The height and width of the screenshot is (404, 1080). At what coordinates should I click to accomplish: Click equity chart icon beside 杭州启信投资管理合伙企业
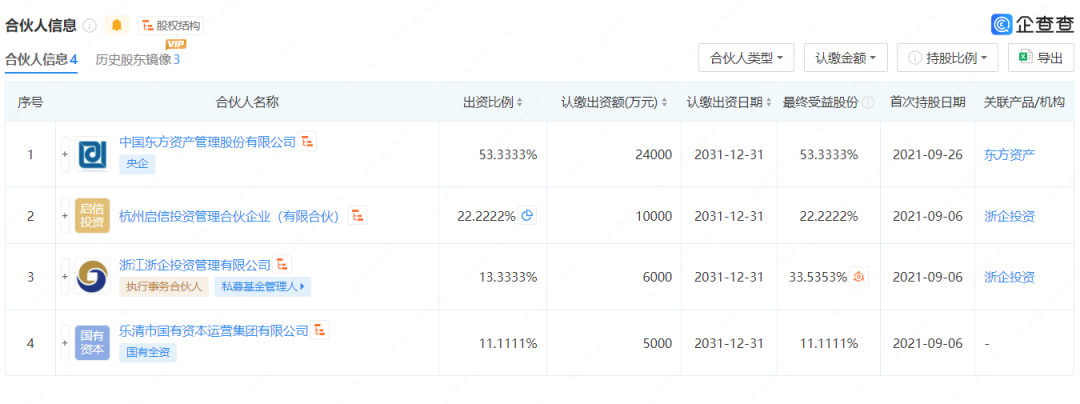357,216
